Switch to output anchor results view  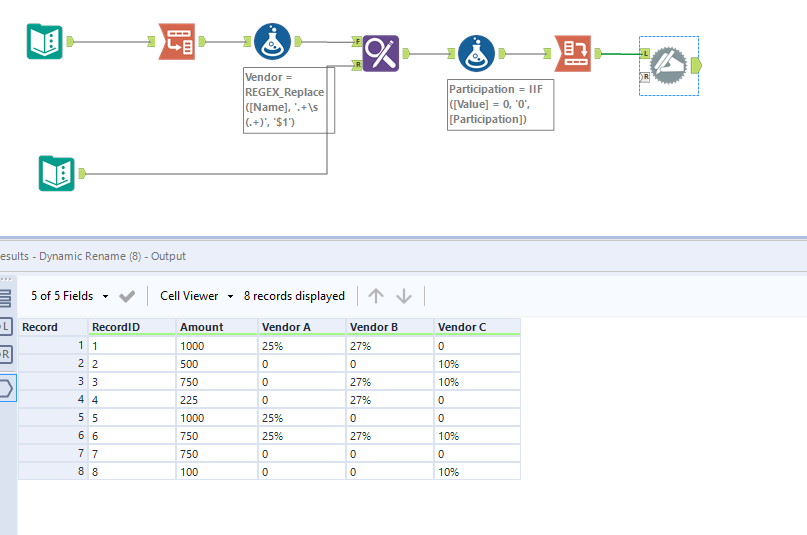[6, 387]
